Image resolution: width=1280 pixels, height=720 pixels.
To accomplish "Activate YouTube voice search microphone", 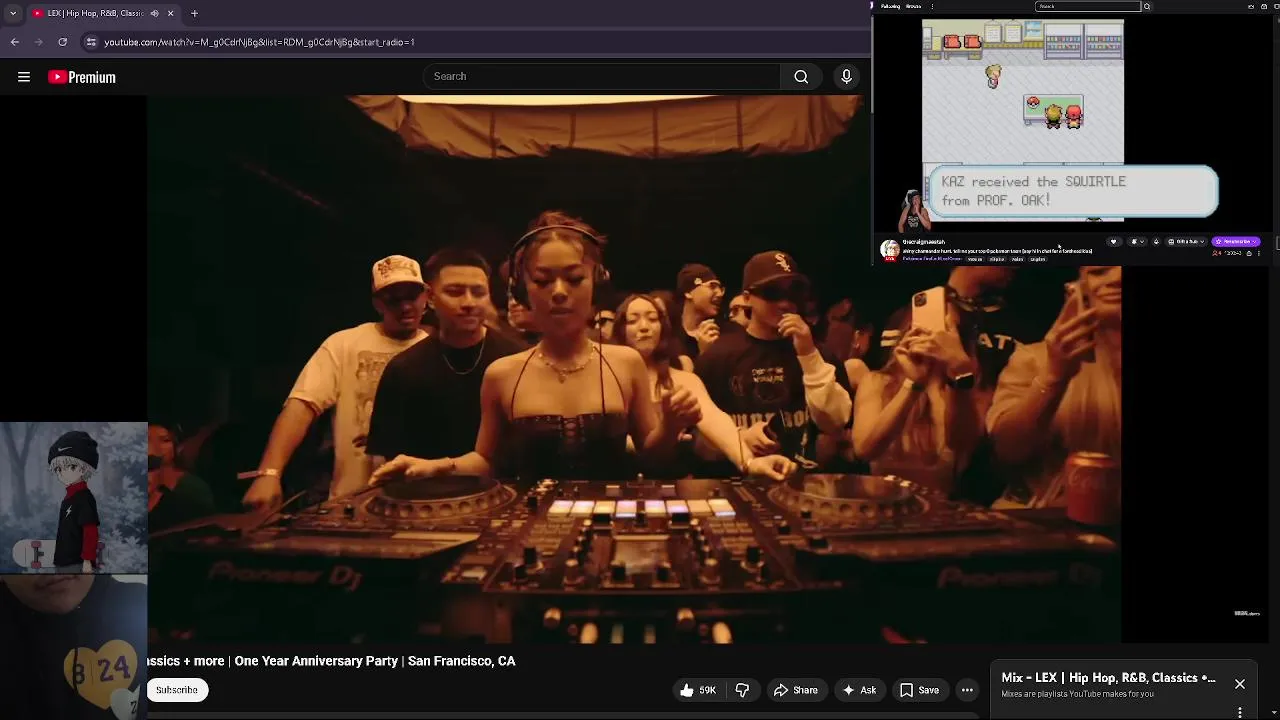I will pos(846,76).
